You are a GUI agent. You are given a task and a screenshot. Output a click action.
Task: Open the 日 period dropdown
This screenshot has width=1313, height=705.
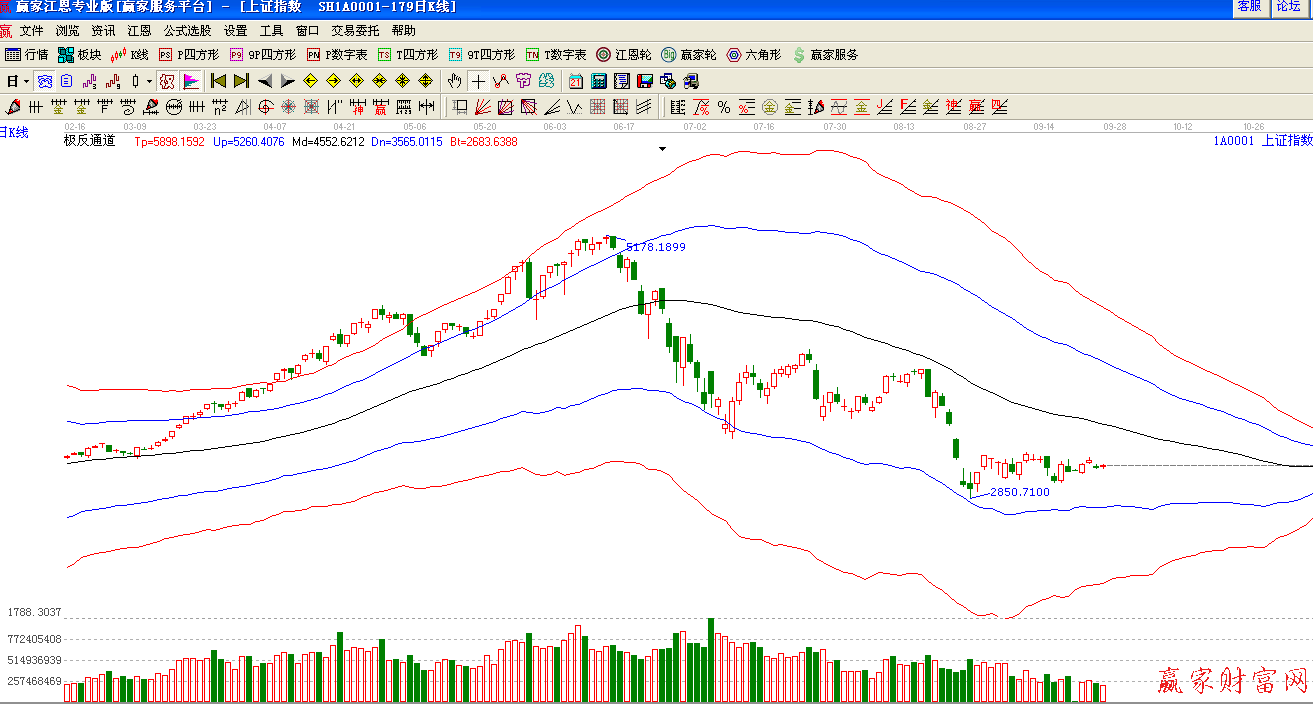point(17,81)
